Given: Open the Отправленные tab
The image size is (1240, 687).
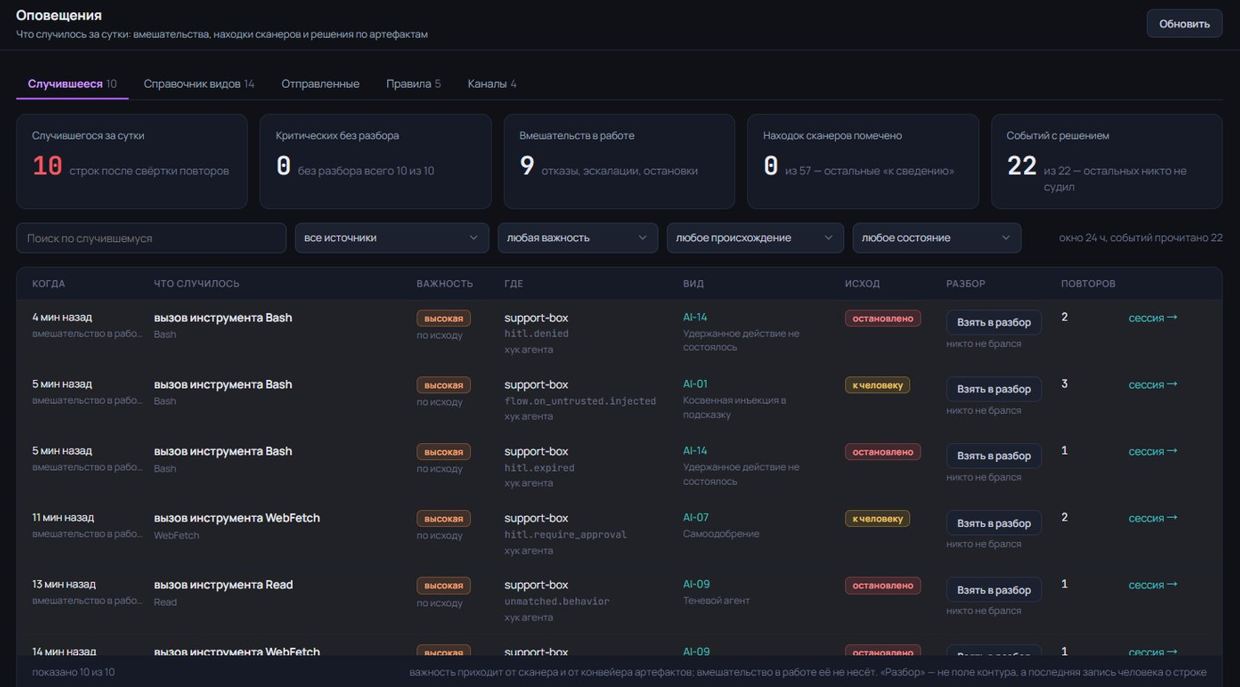Looking at the screenshot, I should tap(320, 84).
